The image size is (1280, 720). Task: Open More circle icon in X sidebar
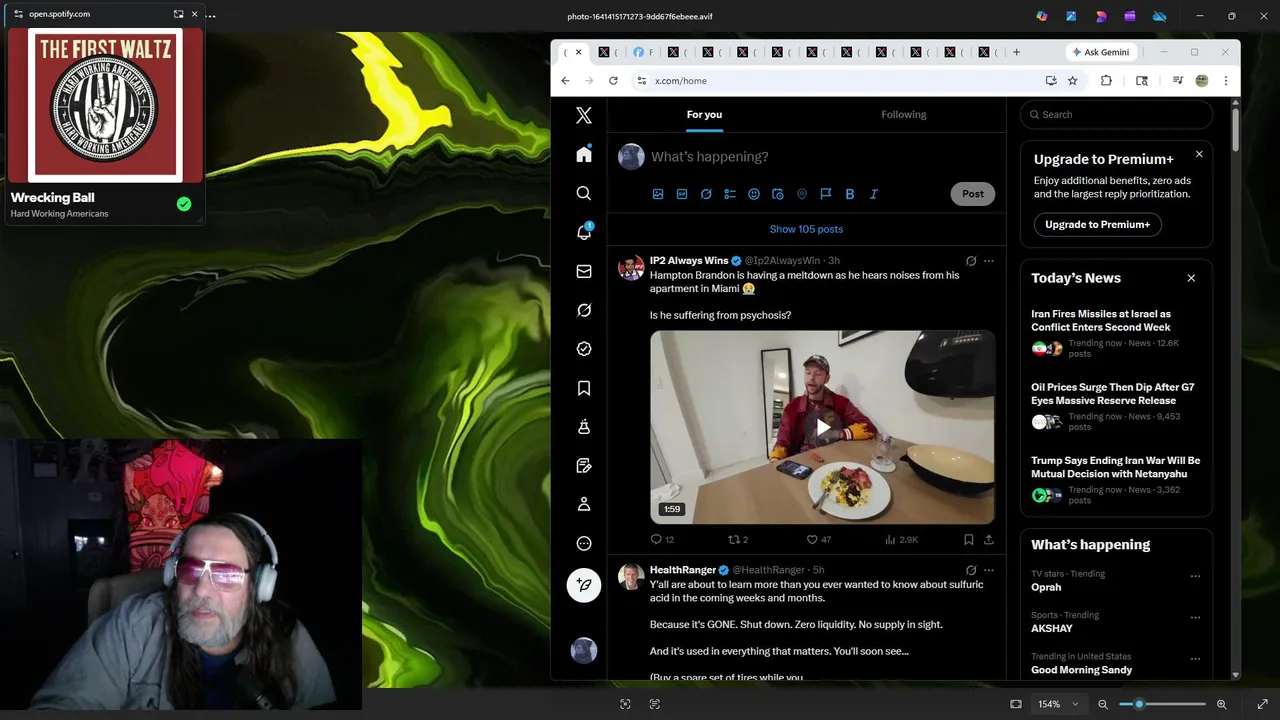[584, 543]
